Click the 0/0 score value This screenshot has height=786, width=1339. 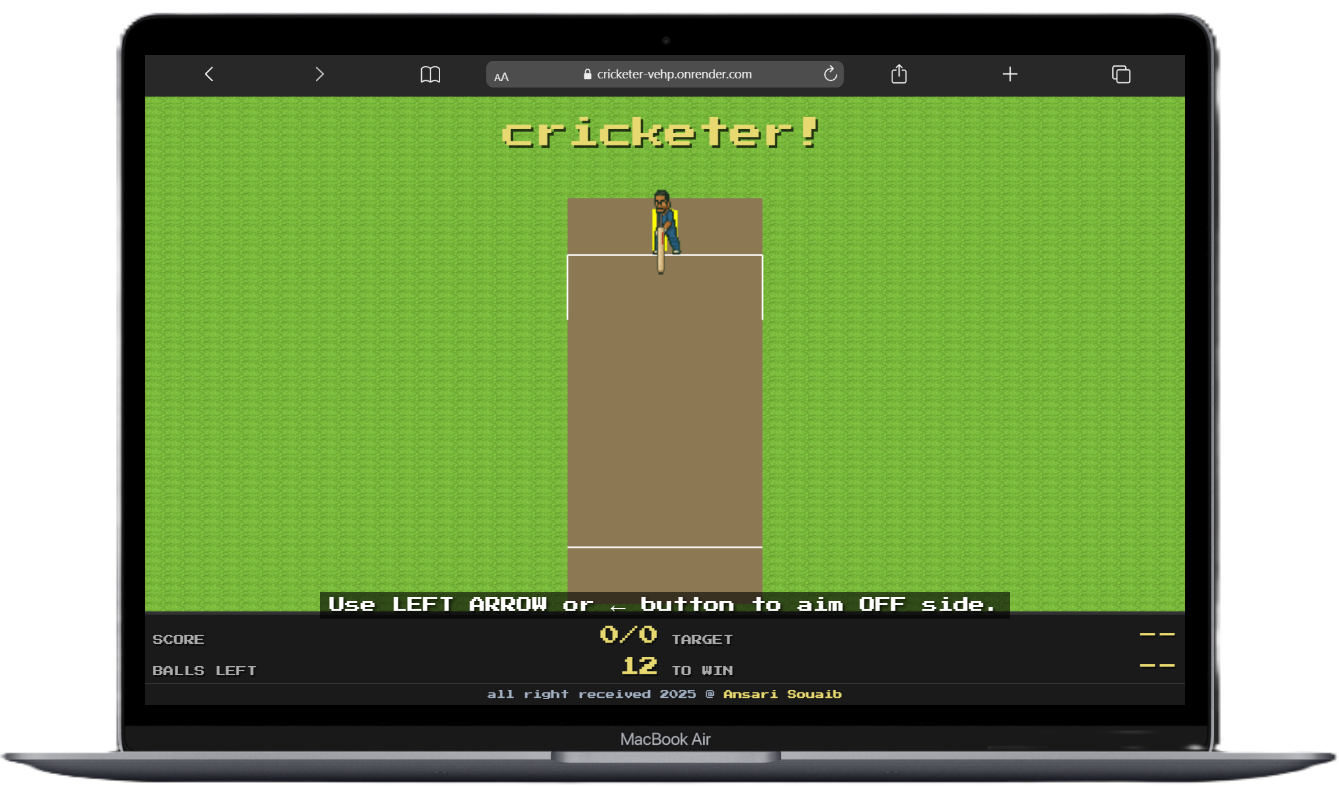pyautogui.click(x=628, y=634)
